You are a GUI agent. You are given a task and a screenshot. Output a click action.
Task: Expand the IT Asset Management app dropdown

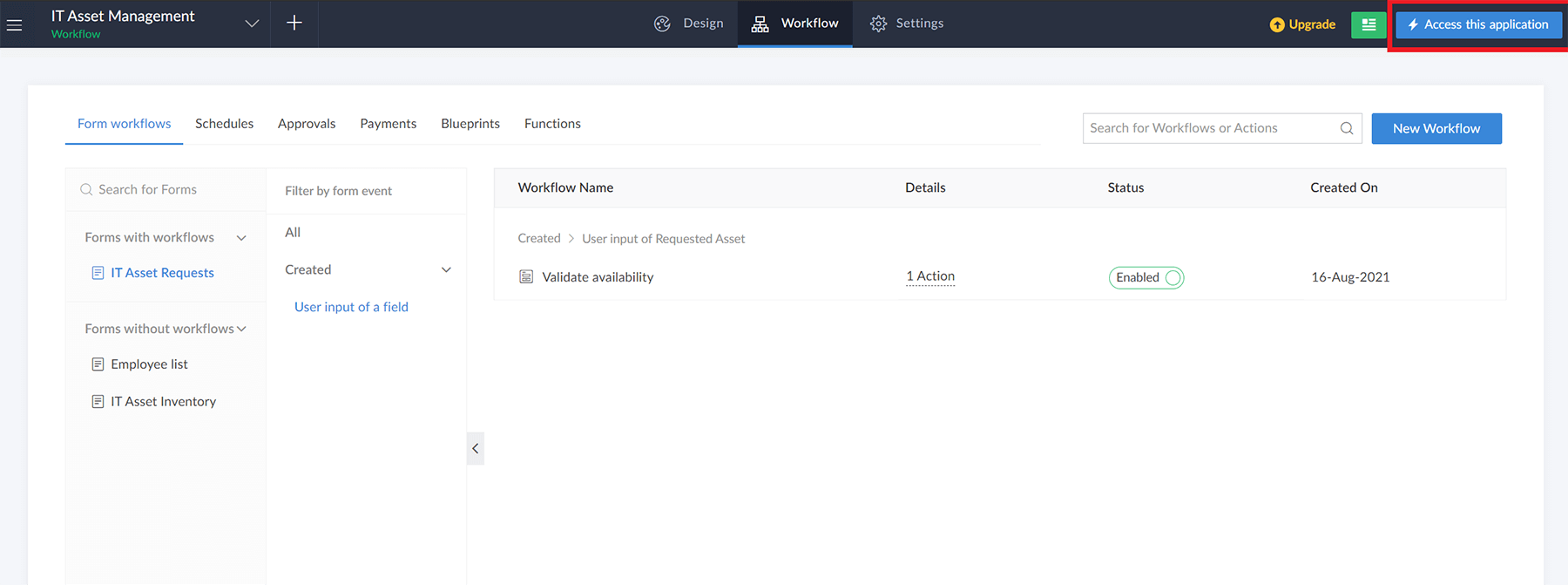click(x=252, y=24)
